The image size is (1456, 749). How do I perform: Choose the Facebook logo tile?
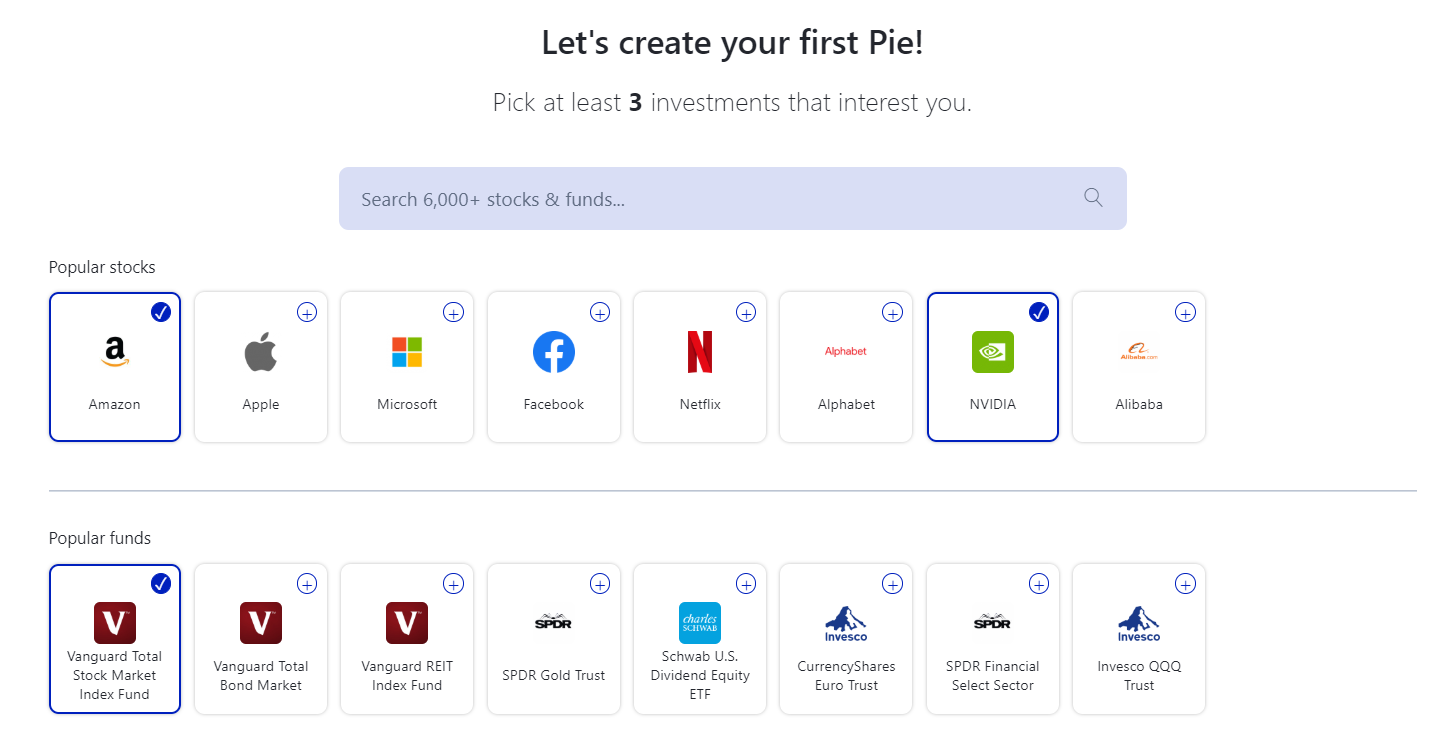554,352
